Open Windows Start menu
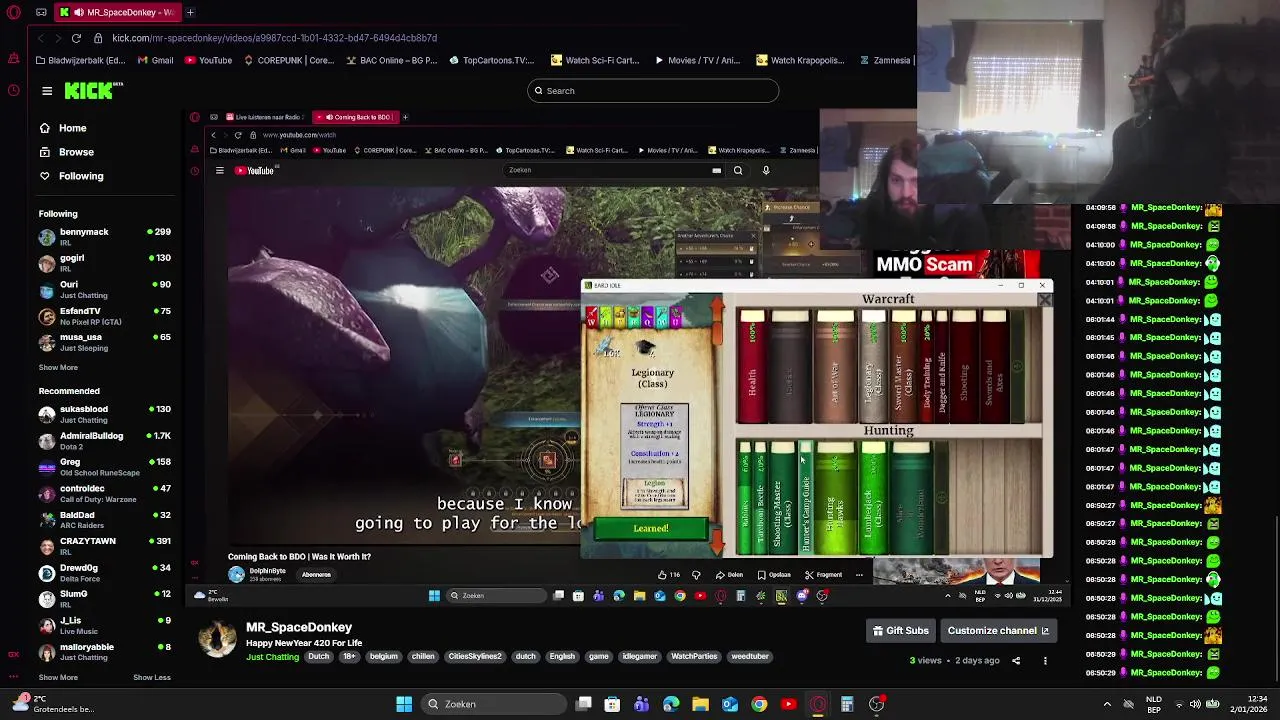 coord(404,704)
